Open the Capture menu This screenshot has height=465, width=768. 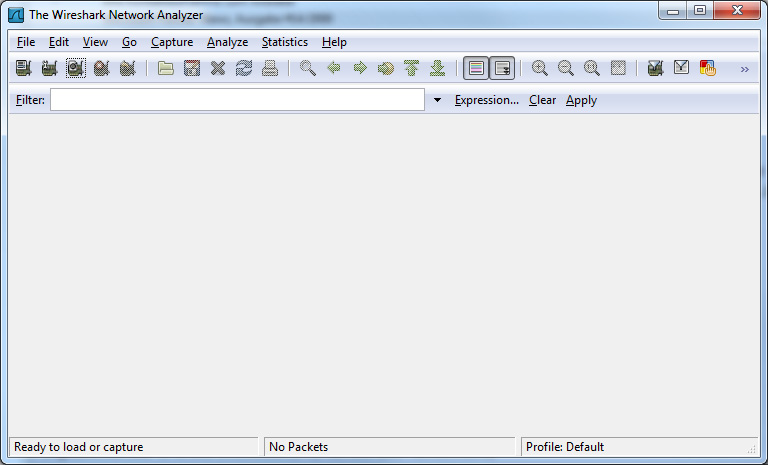(172, 42)
